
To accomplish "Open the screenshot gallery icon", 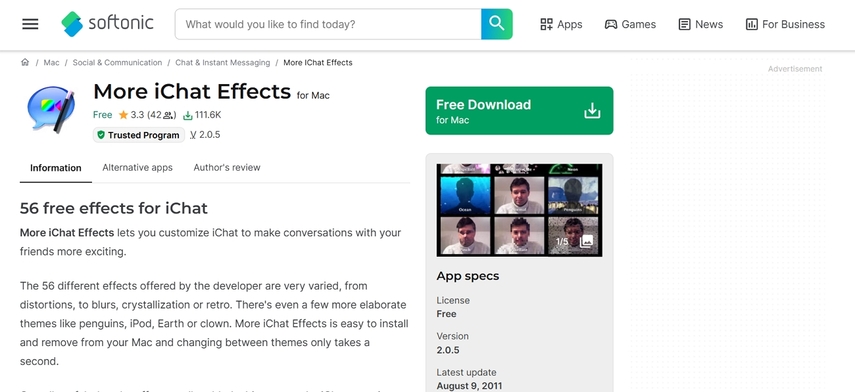I will (x=586, y=241).
